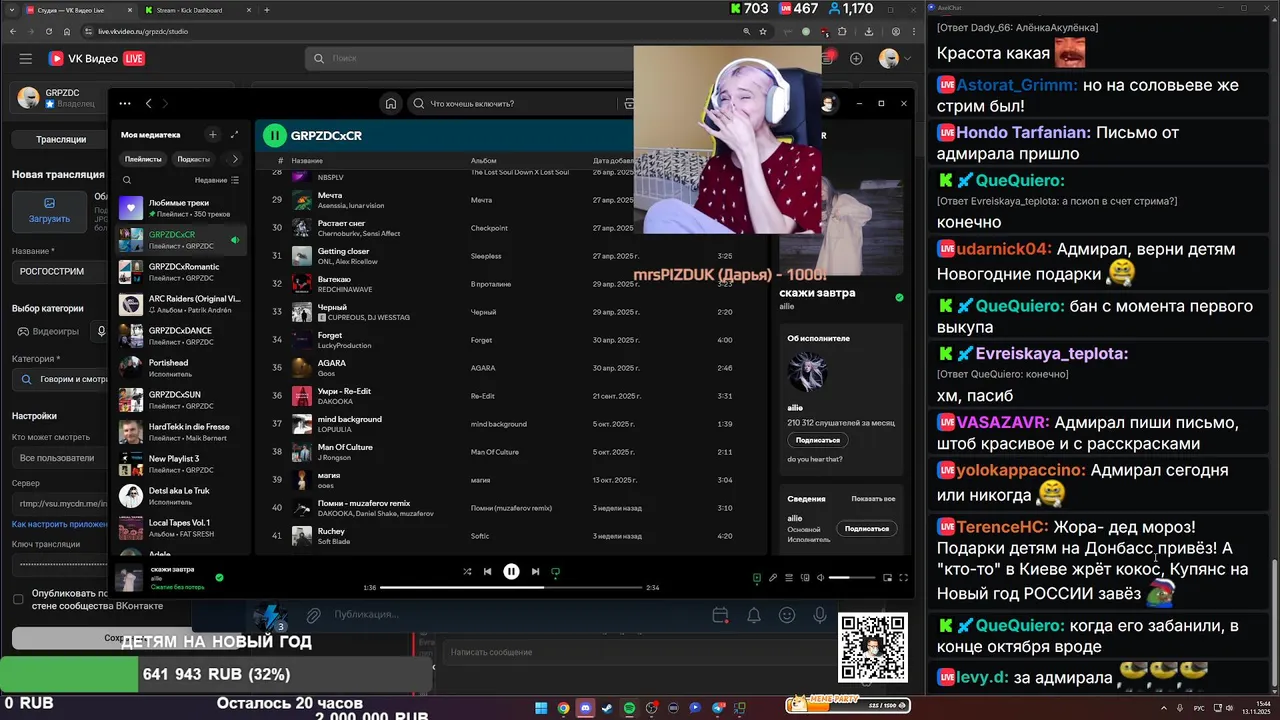Mute Spotify with the speaker icon
This screenshot has height=720, width=1280.
click(821, 577)
